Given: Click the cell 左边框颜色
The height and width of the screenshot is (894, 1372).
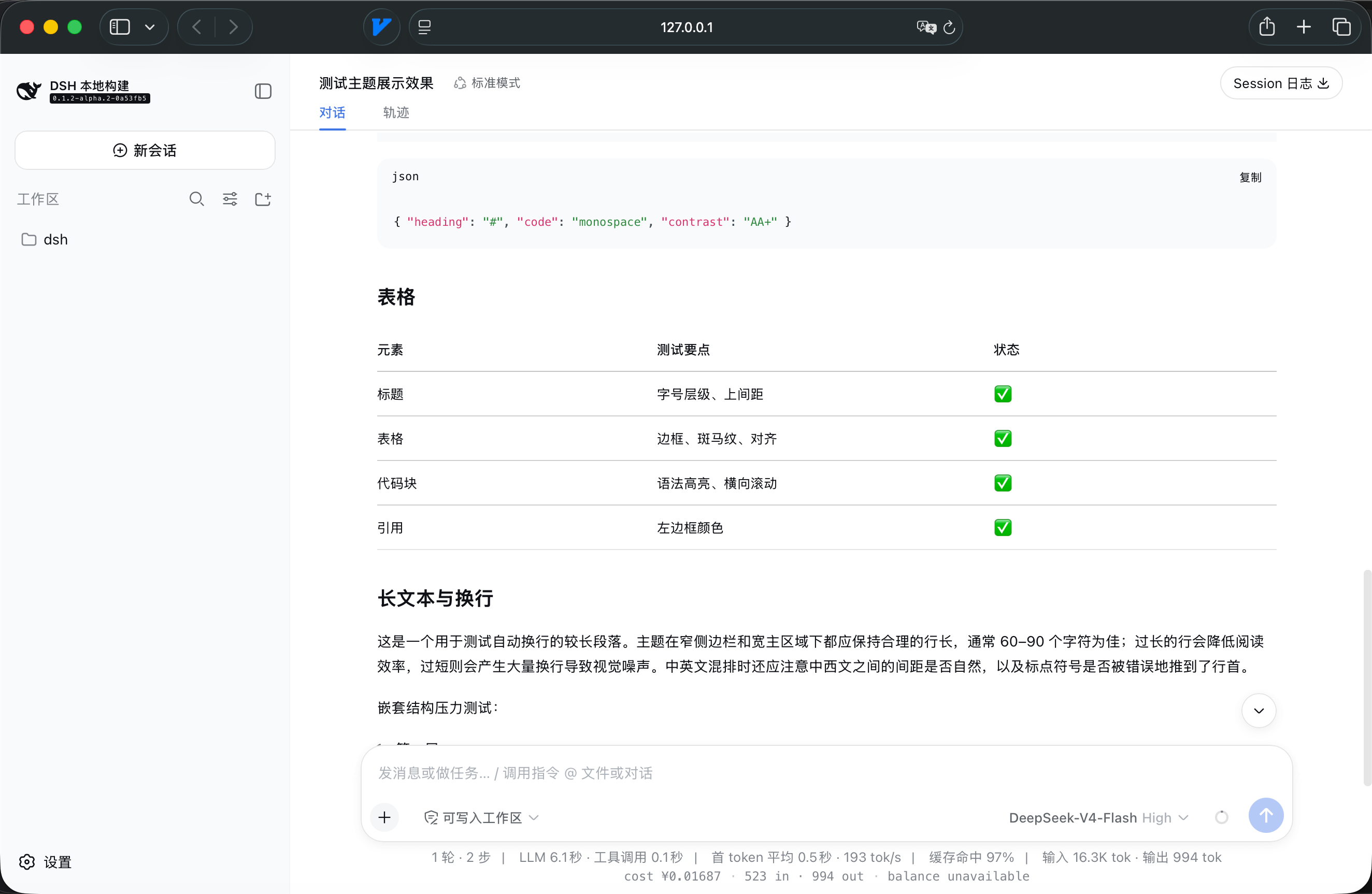Looking at the screenshot, I should click(690, 527).
